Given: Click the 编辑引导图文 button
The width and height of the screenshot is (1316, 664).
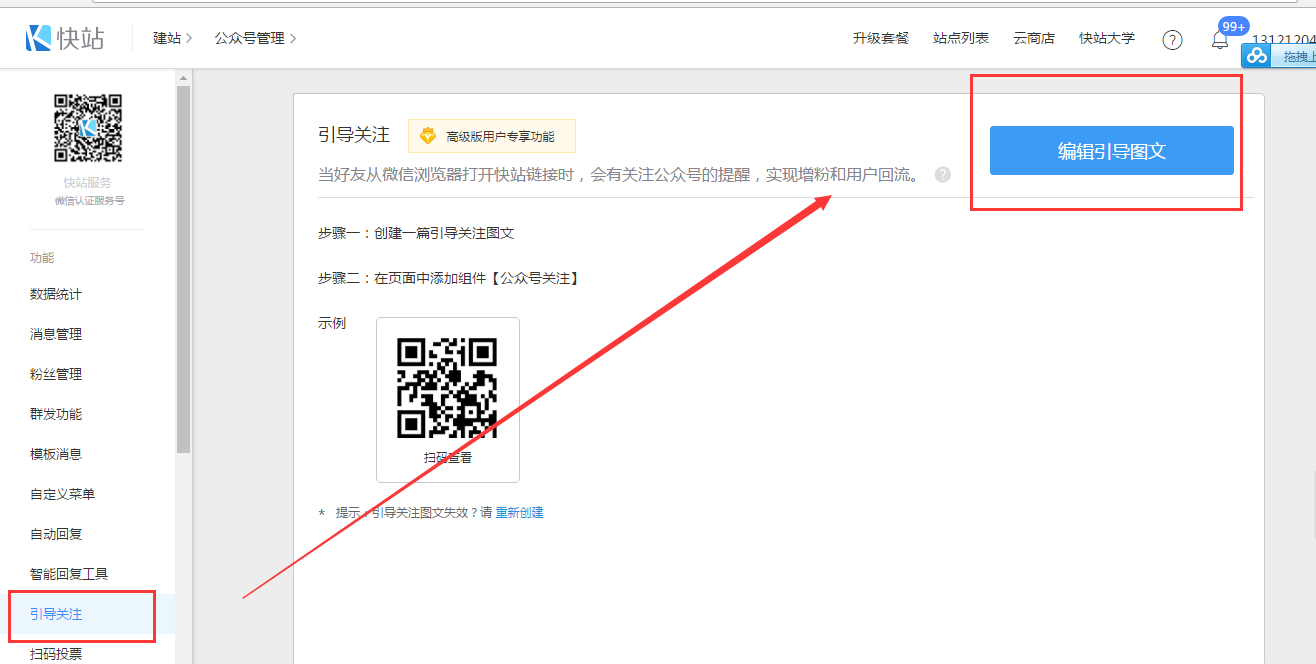Looking at the screenshot, I should [1111, 151].
